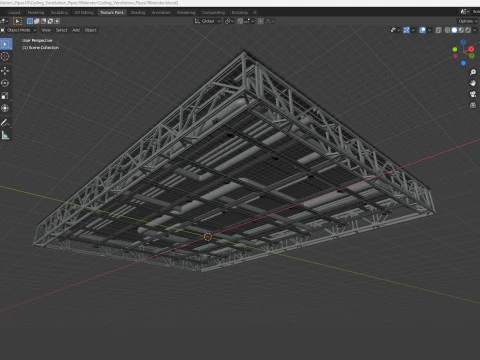The image size is (480, 360).
Task: Enable solid viewport shading sphere
Action: [x=454, y=30]
